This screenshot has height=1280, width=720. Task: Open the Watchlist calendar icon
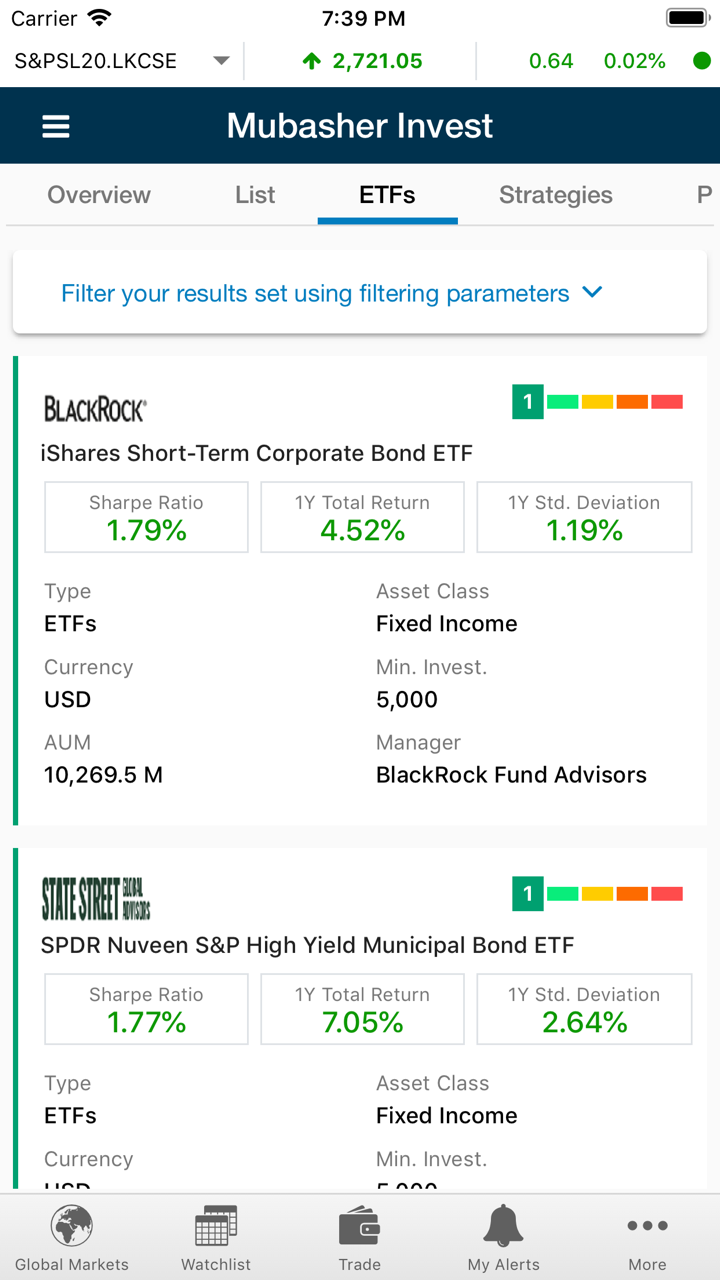[216, 1226]
